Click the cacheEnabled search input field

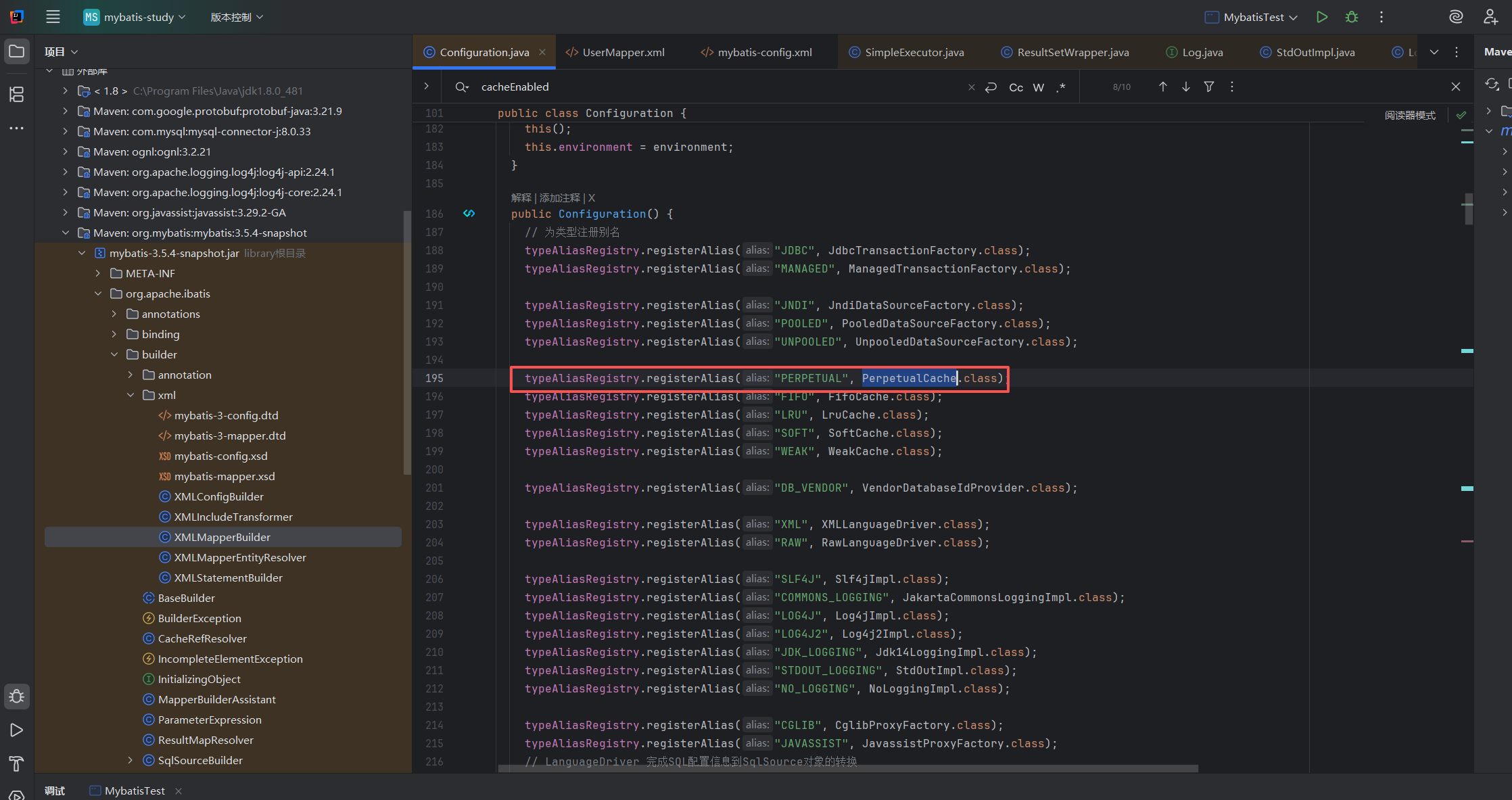[720, 87]
